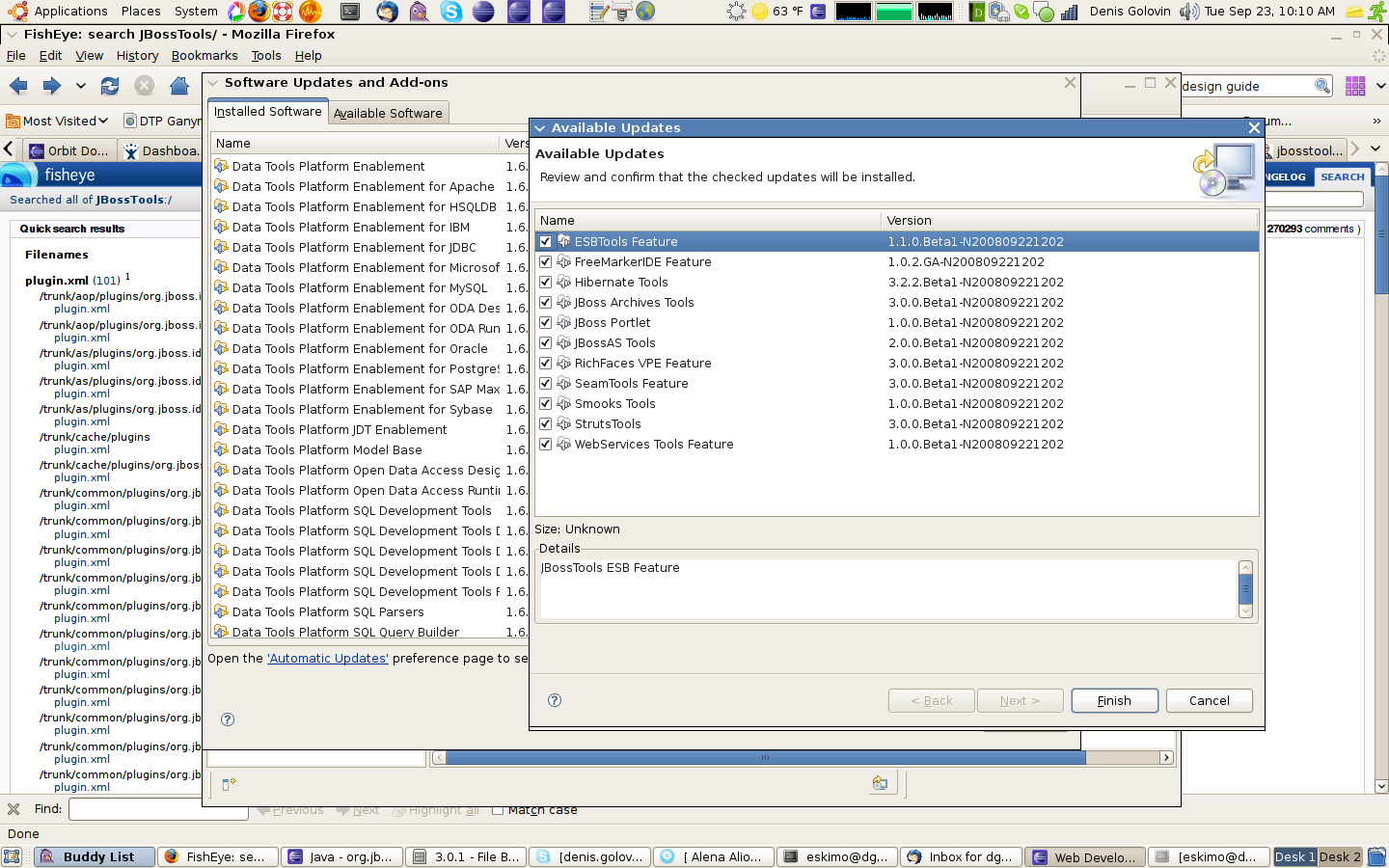Uncheck the JBoss Portlet checkbox
Screen dimensions: 1389x868
546,322
